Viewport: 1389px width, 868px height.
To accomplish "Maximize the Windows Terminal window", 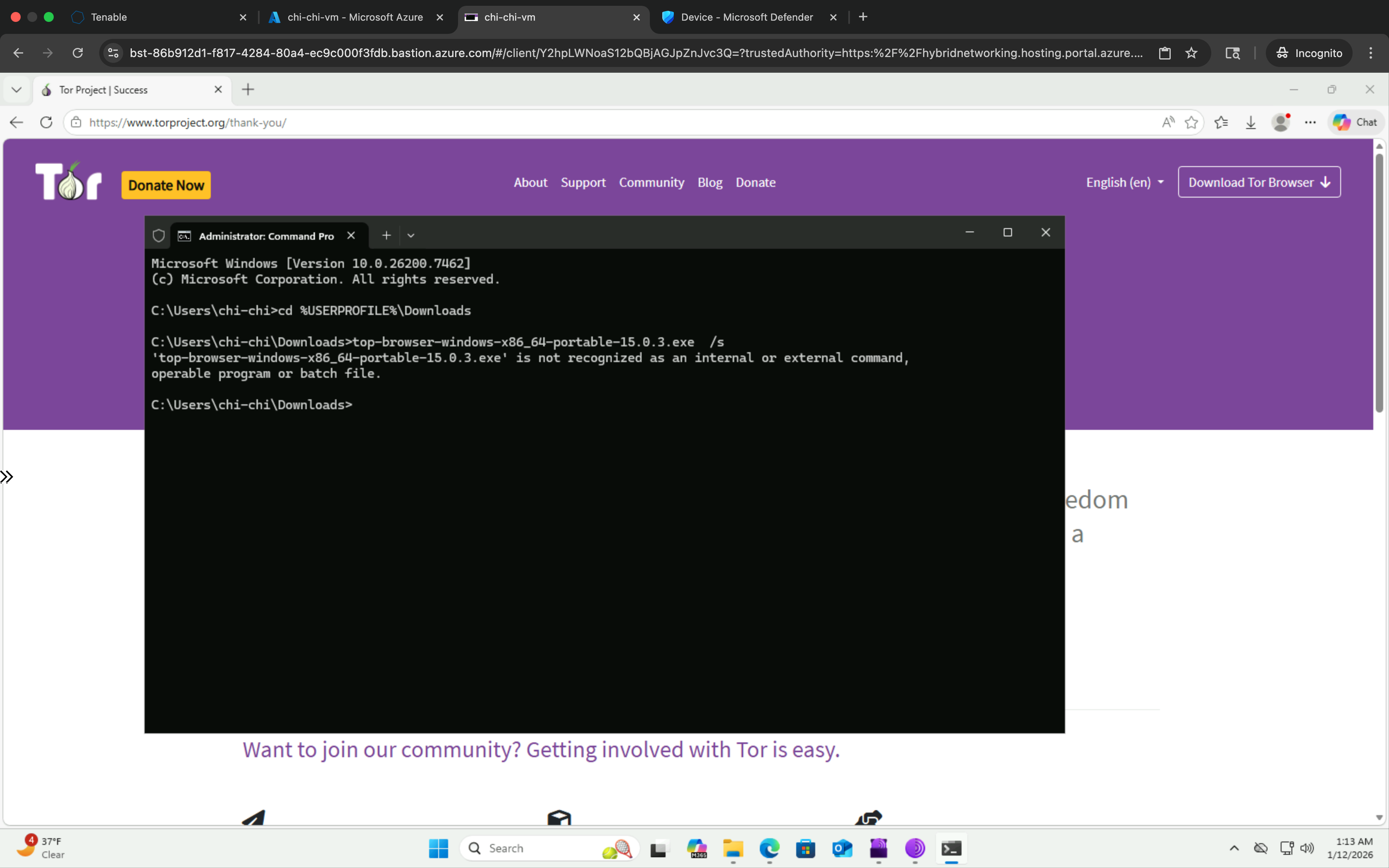I will click(1007, 232).
